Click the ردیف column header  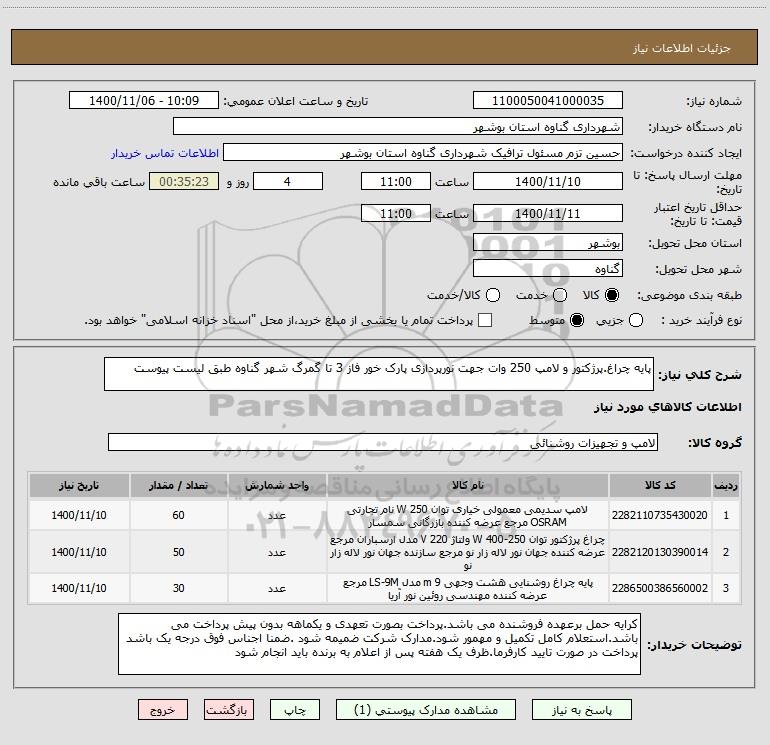[x=726, y=485]
